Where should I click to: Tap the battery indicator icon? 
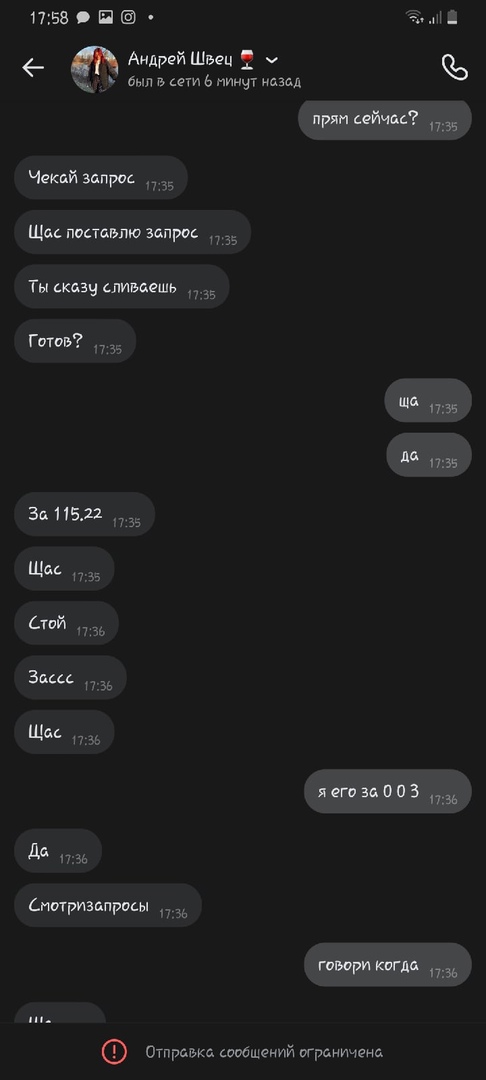point(452,17)
